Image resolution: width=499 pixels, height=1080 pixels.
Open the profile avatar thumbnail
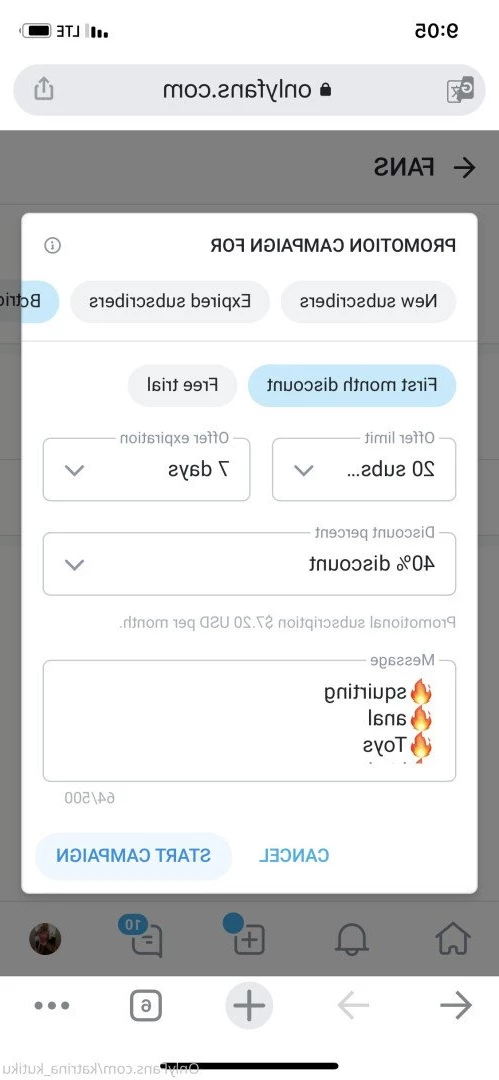[45, 939]
